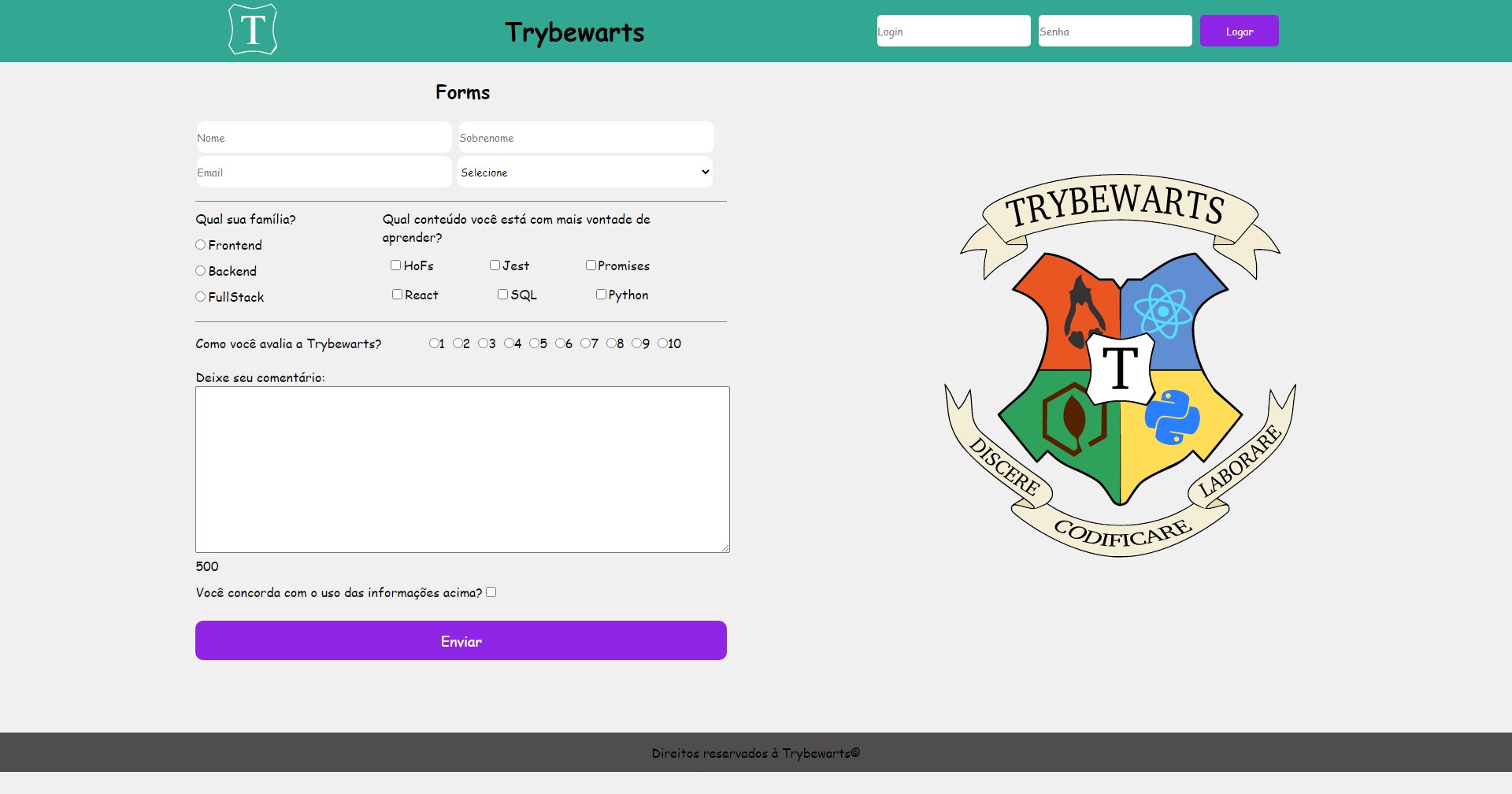Click the 500 character counter
Image resolution: width=1512 pixels, height=794 pixels.
207,566
